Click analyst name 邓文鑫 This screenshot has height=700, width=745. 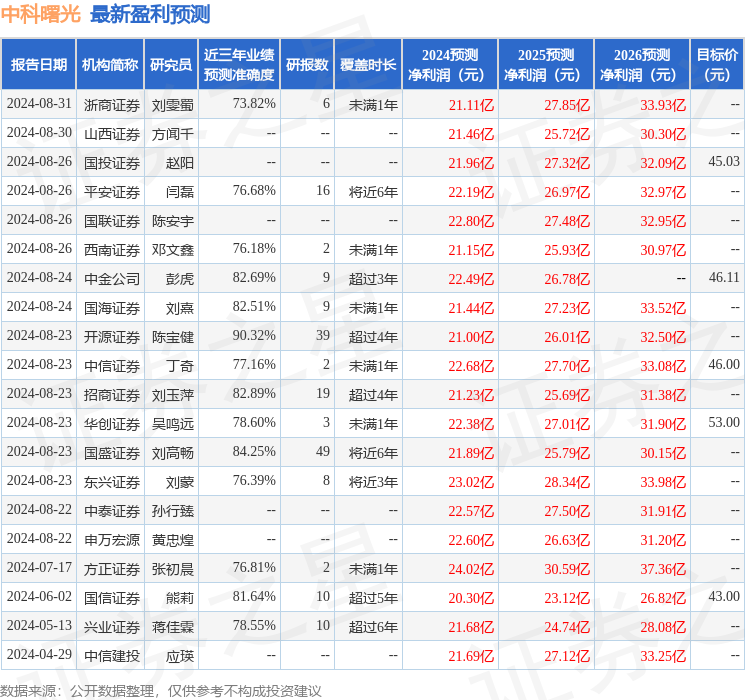coord(172,250)
